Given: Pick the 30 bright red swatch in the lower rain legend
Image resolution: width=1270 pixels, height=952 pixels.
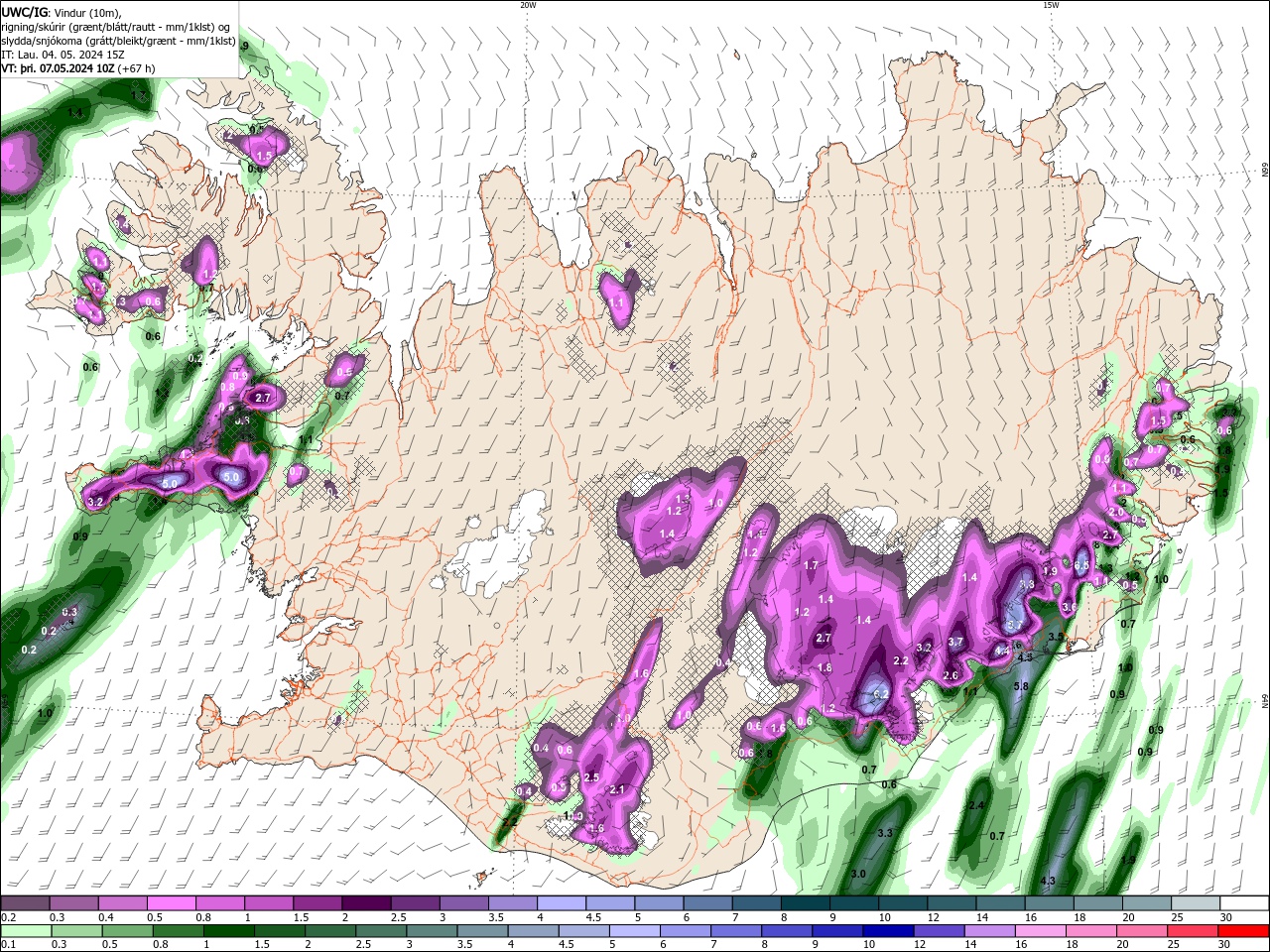Looking at the screenshot, I should (1244, 931).
